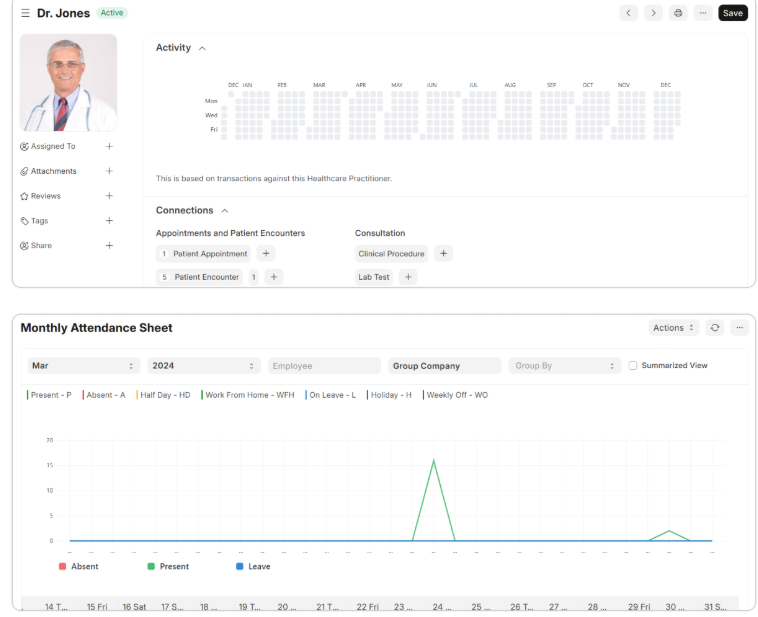Click the Active status badge
The image size is (758, 617).
(112, 13)
